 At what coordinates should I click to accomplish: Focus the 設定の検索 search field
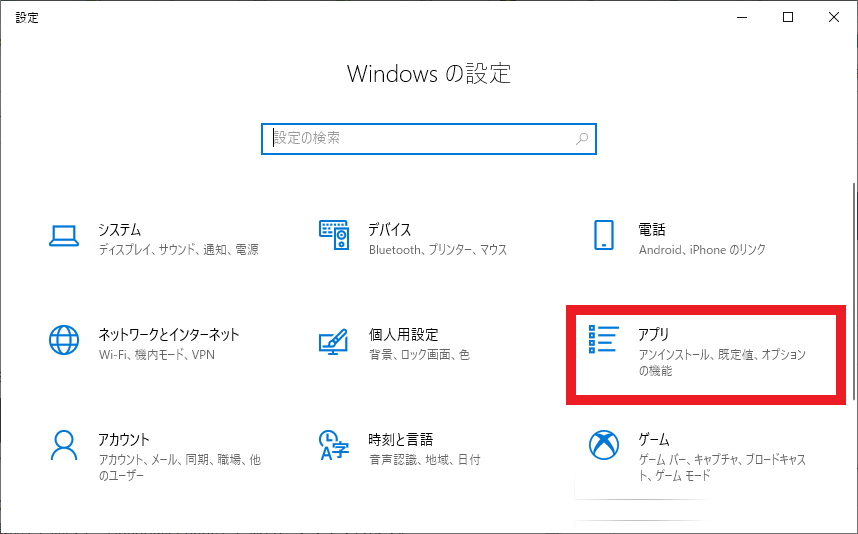[x=429, y=139]
